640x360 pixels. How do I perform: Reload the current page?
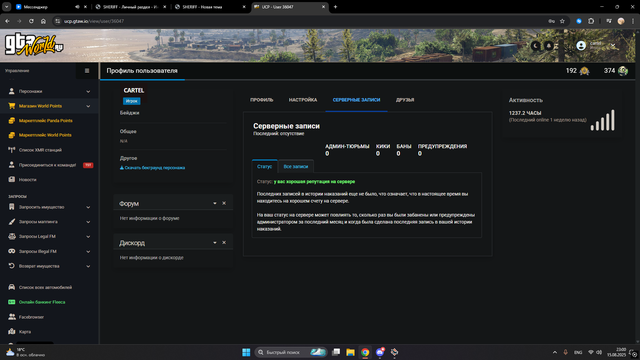[x=31, y=21]
